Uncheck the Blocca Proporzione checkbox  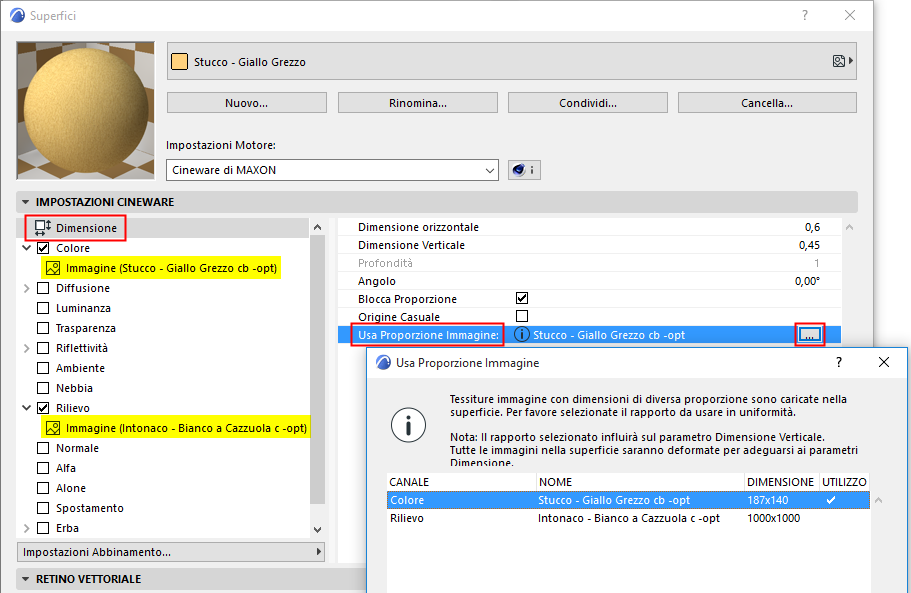522,298
